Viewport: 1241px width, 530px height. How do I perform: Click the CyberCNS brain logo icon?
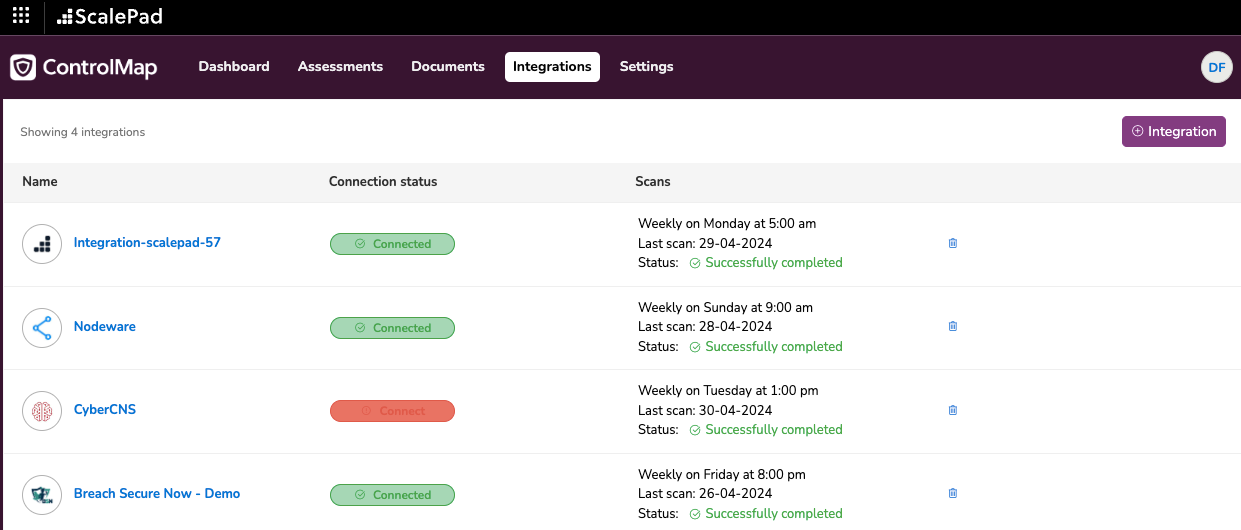42,410
